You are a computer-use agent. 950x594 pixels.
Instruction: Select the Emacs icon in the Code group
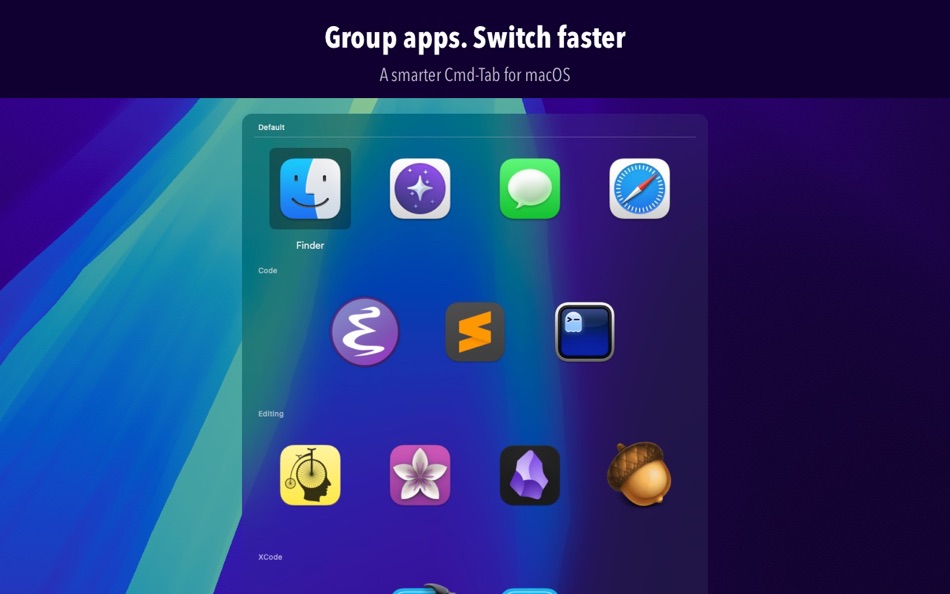(x=364, y=332)
